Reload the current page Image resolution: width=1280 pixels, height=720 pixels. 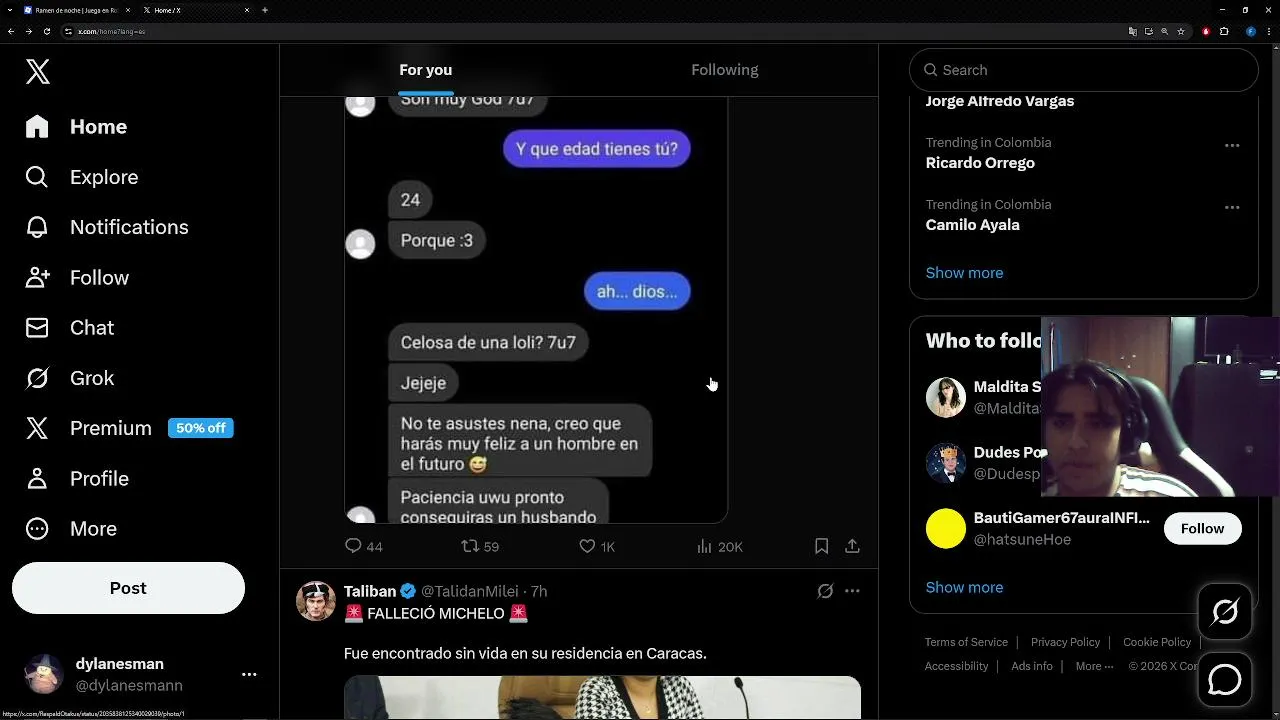click(x=47, y=31)
